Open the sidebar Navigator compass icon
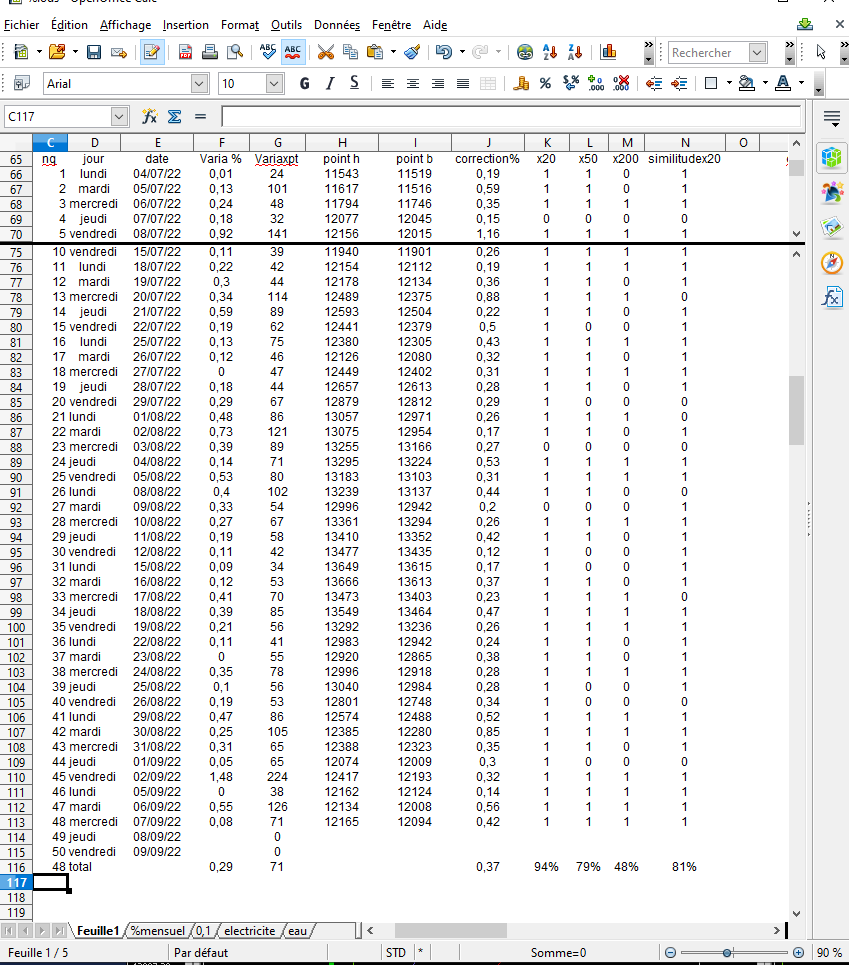 [x=831, y=262]
